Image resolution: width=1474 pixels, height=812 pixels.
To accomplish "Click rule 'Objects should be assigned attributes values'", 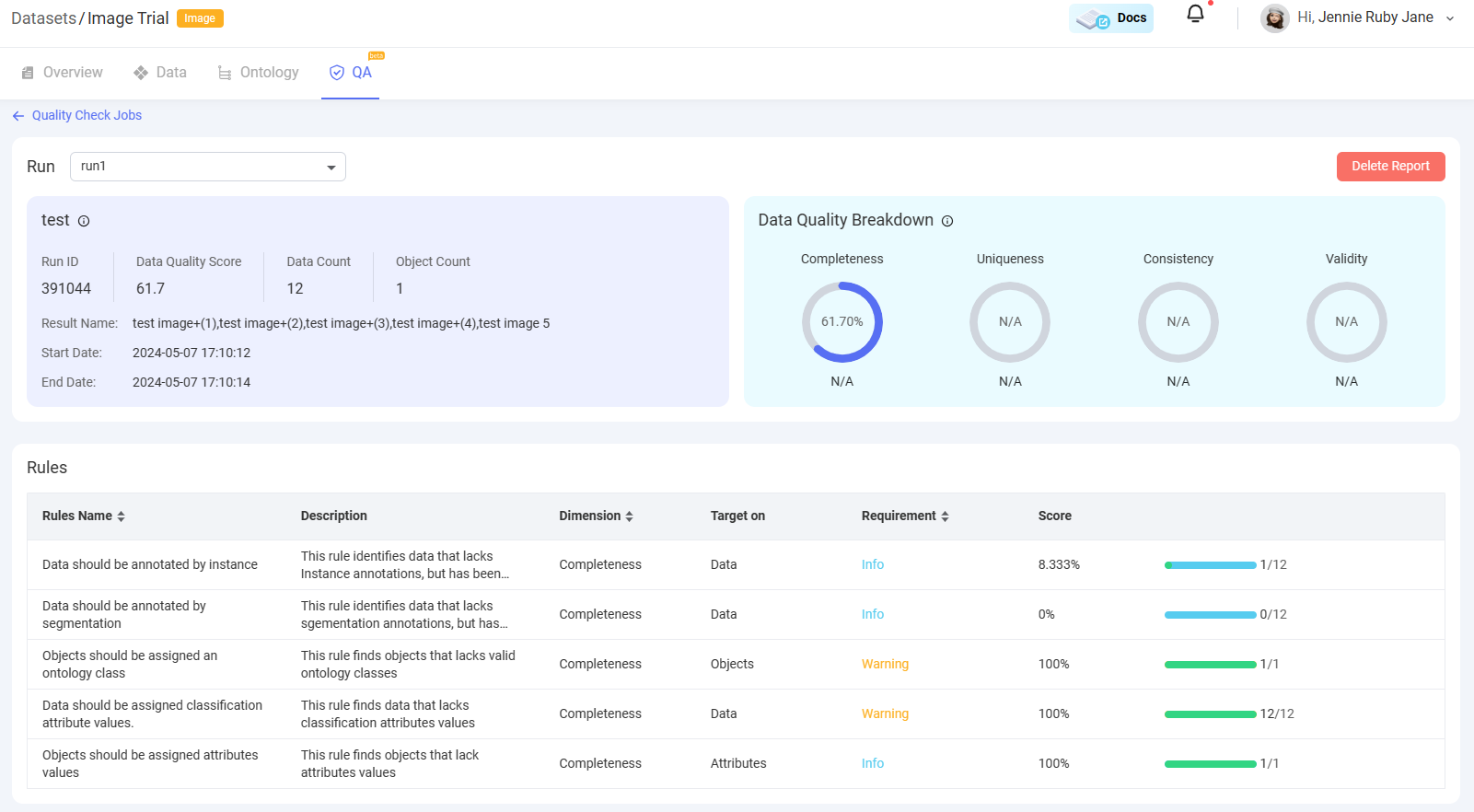I will click(150, 764).
